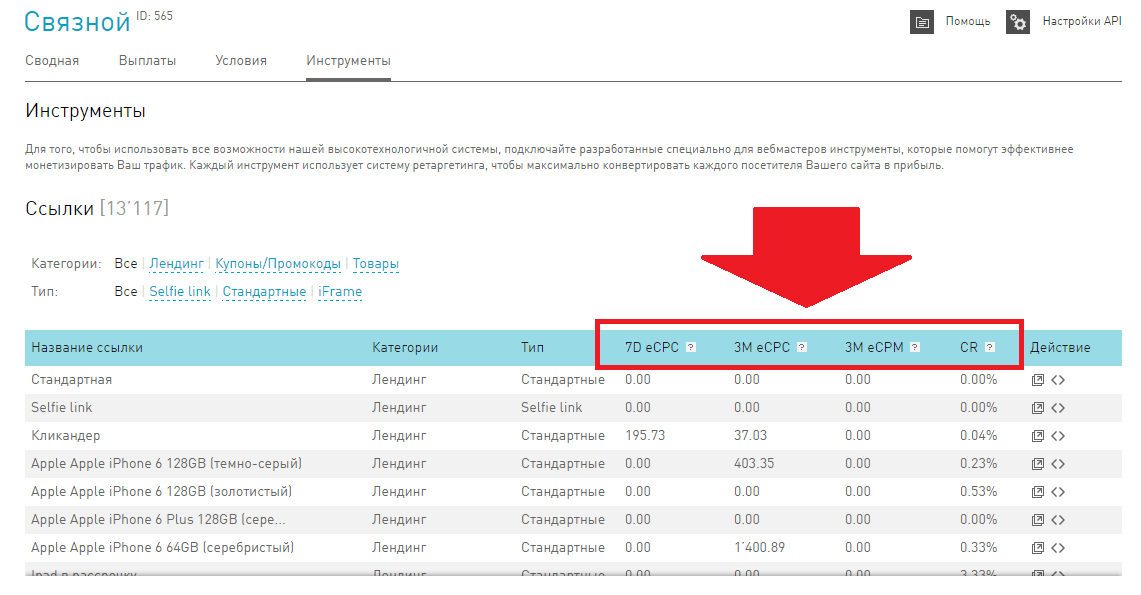This screenshot has width=1141, height=595.
Task: Click code brackets icon for Selfie link row
Action: pyautogui.click(x=1058, y=408)
